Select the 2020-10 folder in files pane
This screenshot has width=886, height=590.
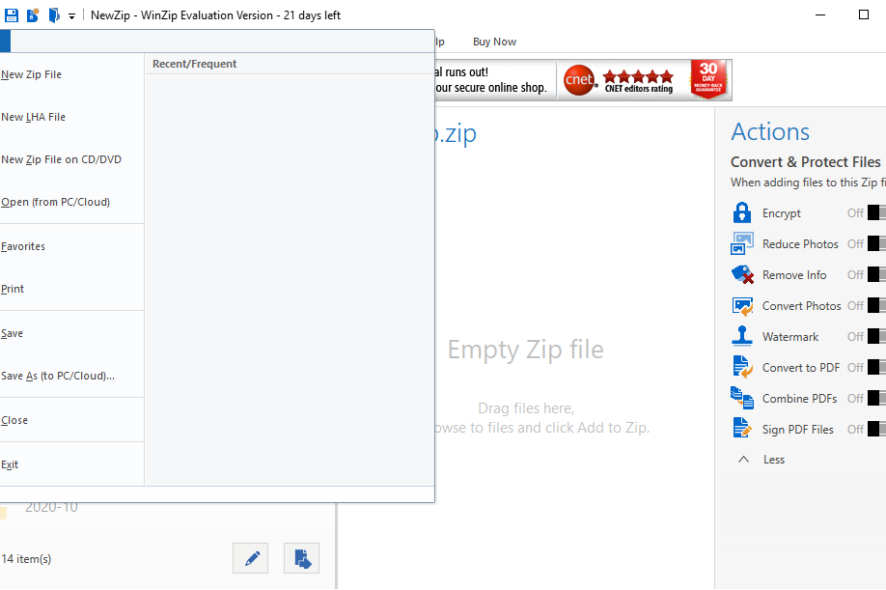pyautogui.click(x=51, y=508)
